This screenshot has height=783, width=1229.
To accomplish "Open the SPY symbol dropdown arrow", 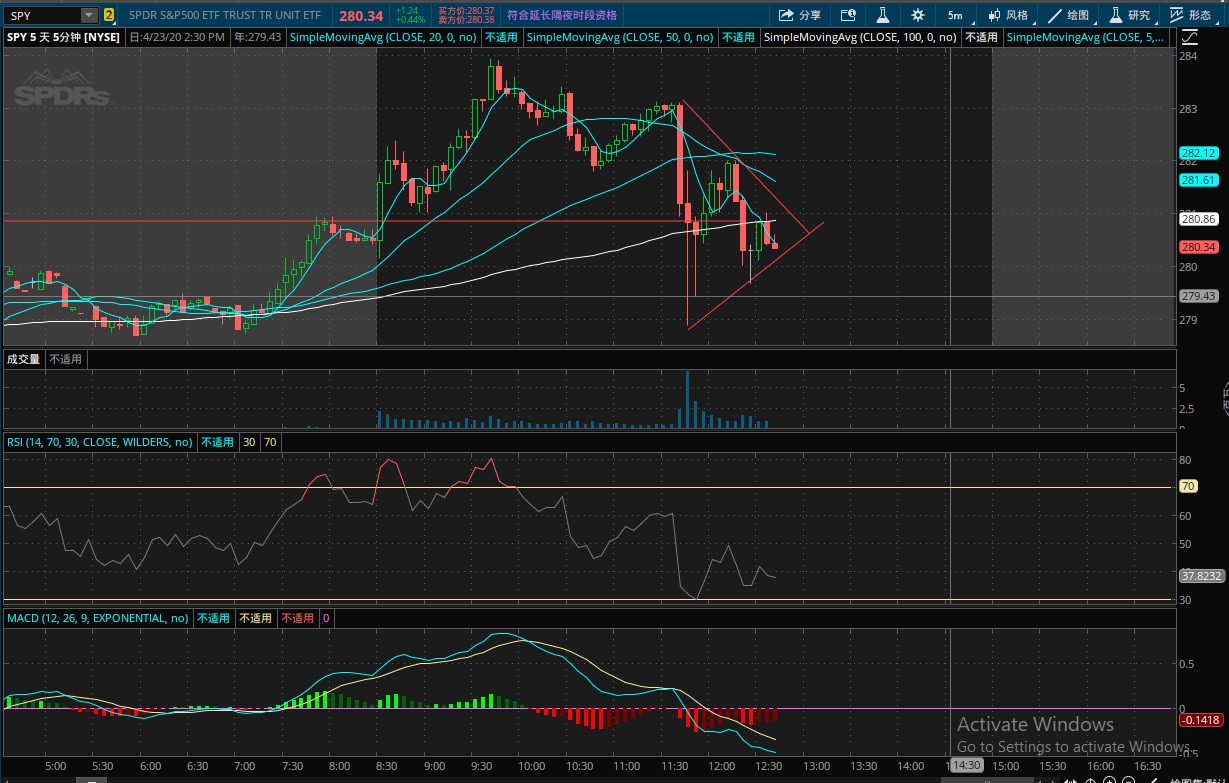I will (89, 15).
